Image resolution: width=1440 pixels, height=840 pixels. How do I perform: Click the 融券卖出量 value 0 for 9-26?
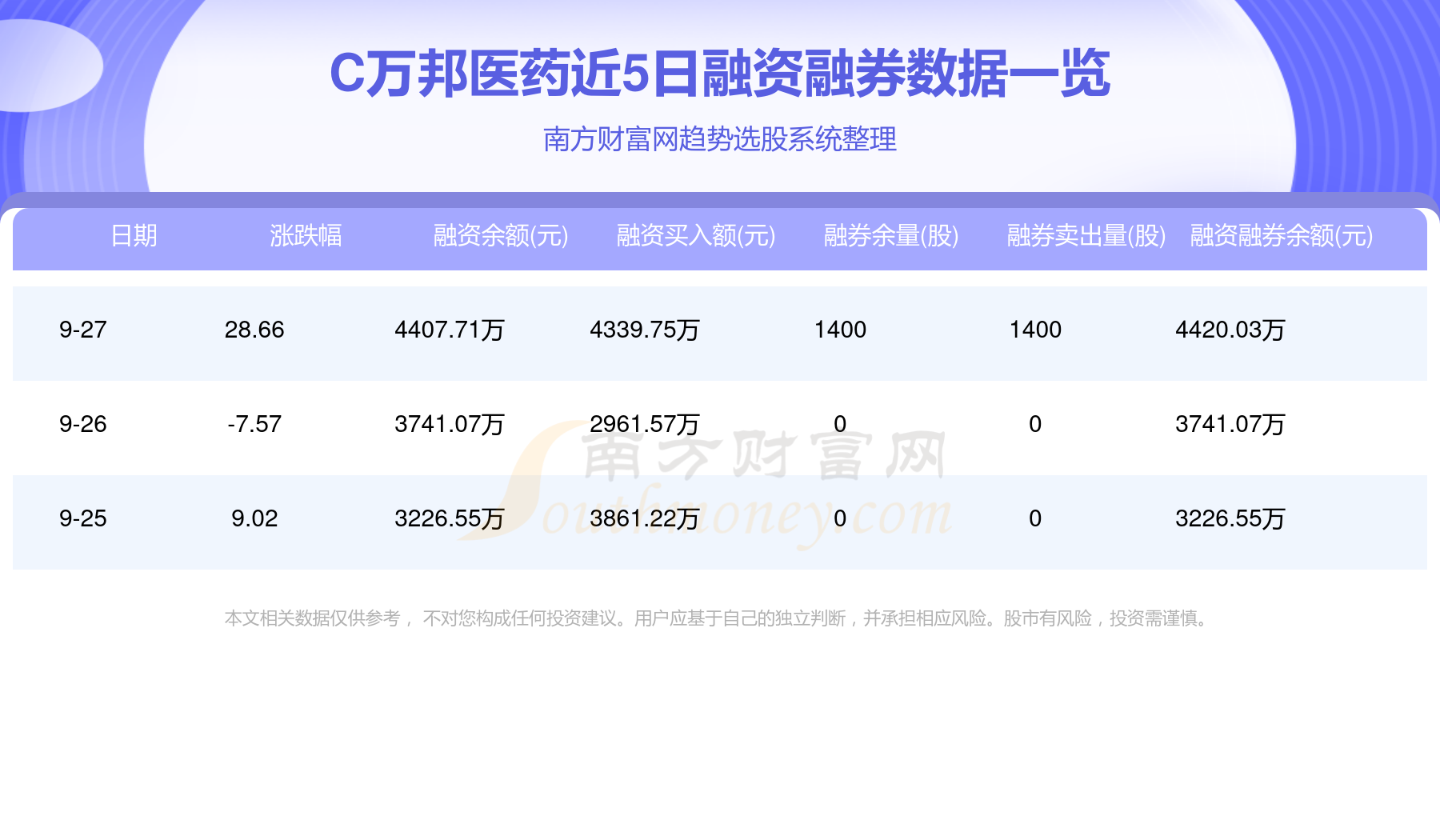[x=1035, y=424]
